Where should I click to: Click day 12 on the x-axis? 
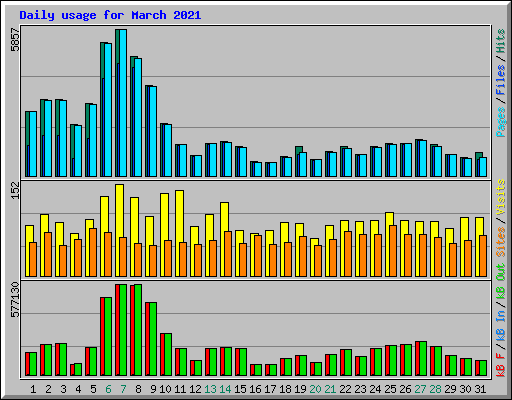click(195, 389)
